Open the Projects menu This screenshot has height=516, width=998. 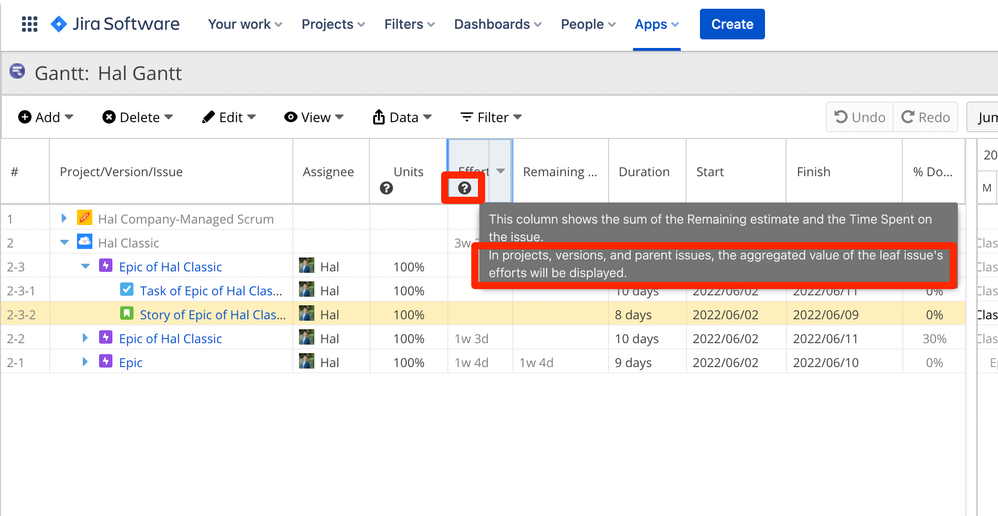coord(334,24)
